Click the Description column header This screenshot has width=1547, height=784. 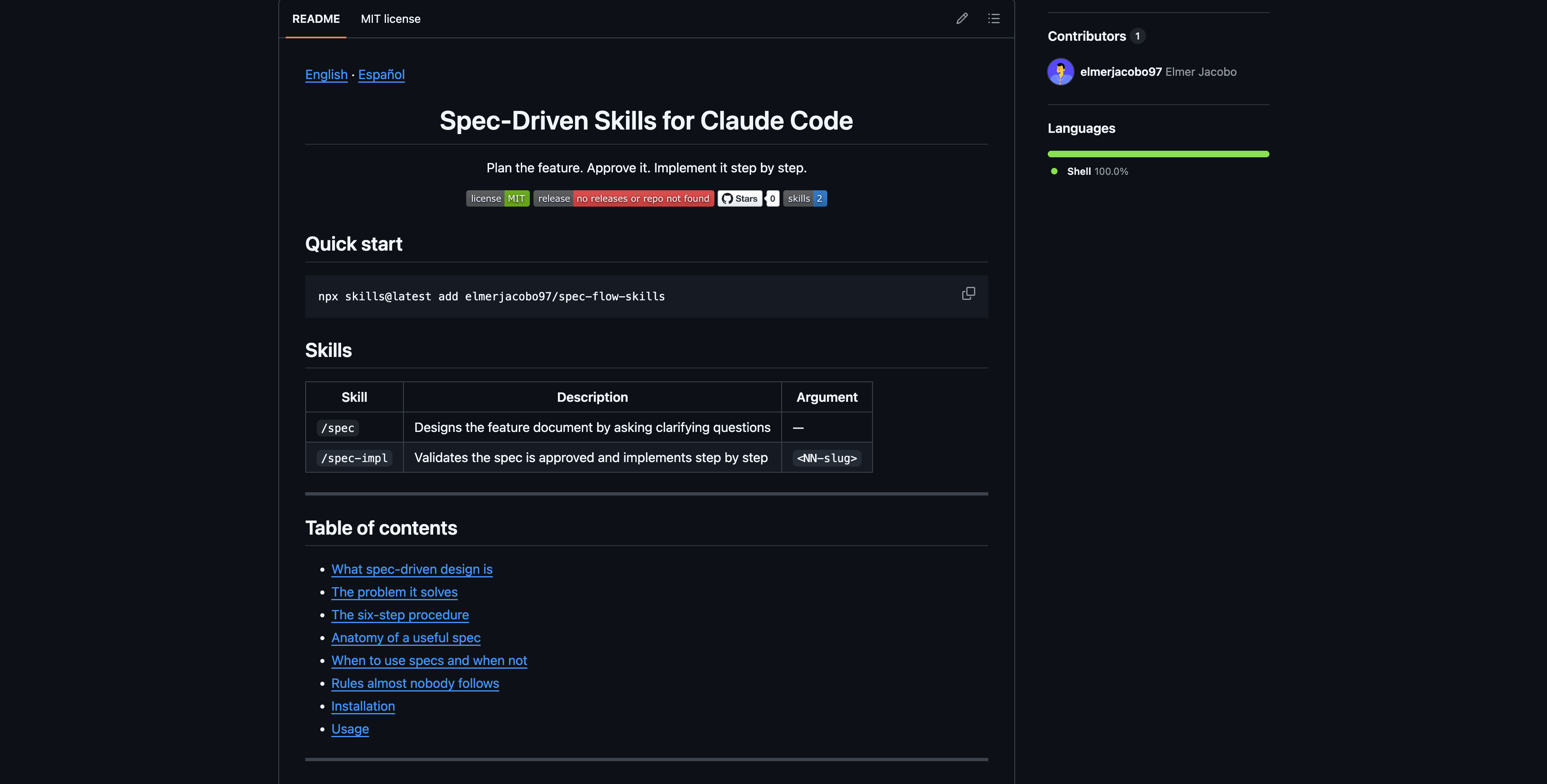point(592,397)
